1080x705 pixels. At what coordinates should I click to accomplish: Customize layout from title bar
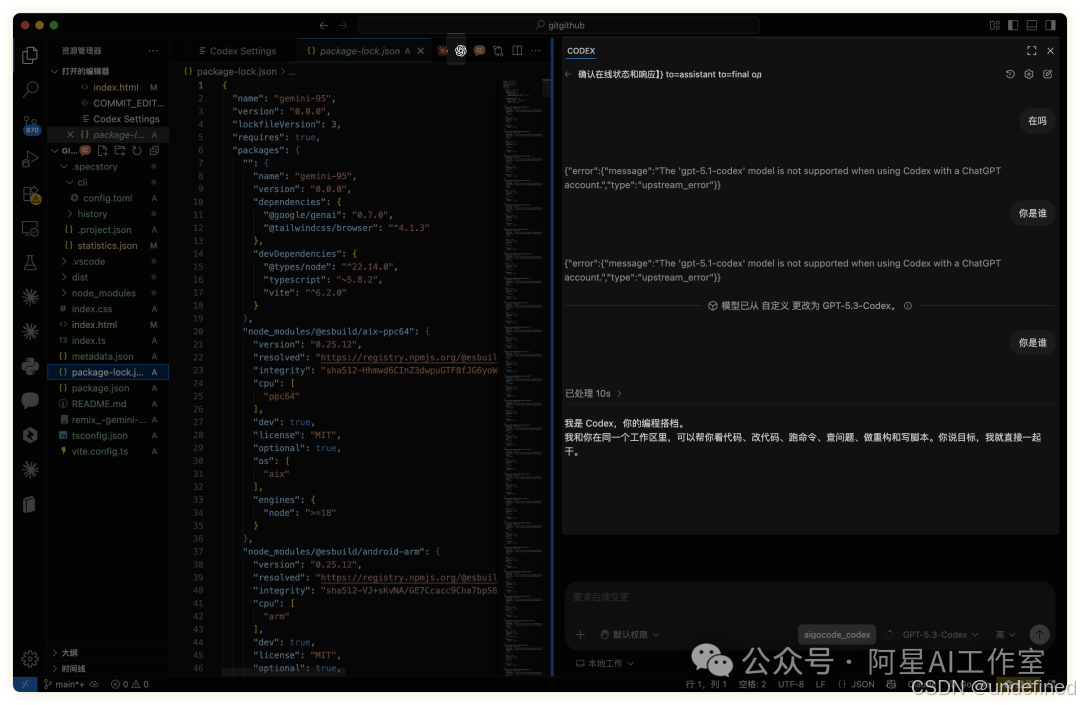[x=995, y=25]
